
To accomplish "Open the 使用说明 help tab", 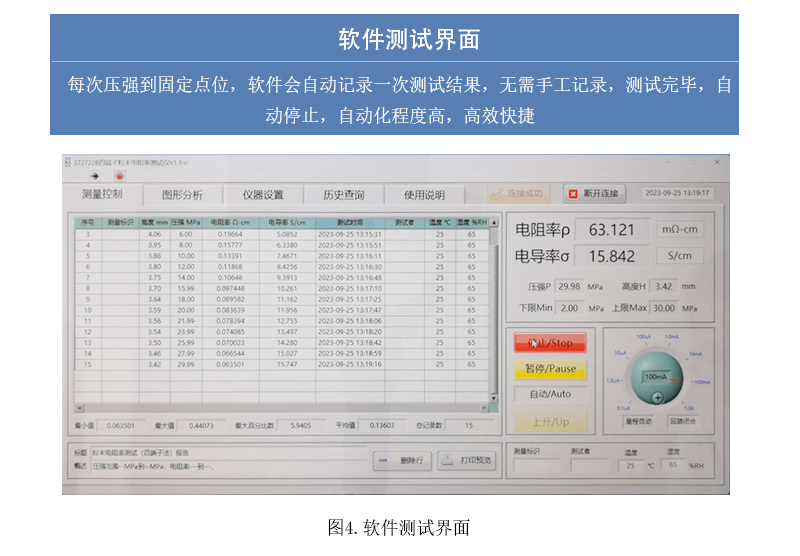I will [424, 195].
